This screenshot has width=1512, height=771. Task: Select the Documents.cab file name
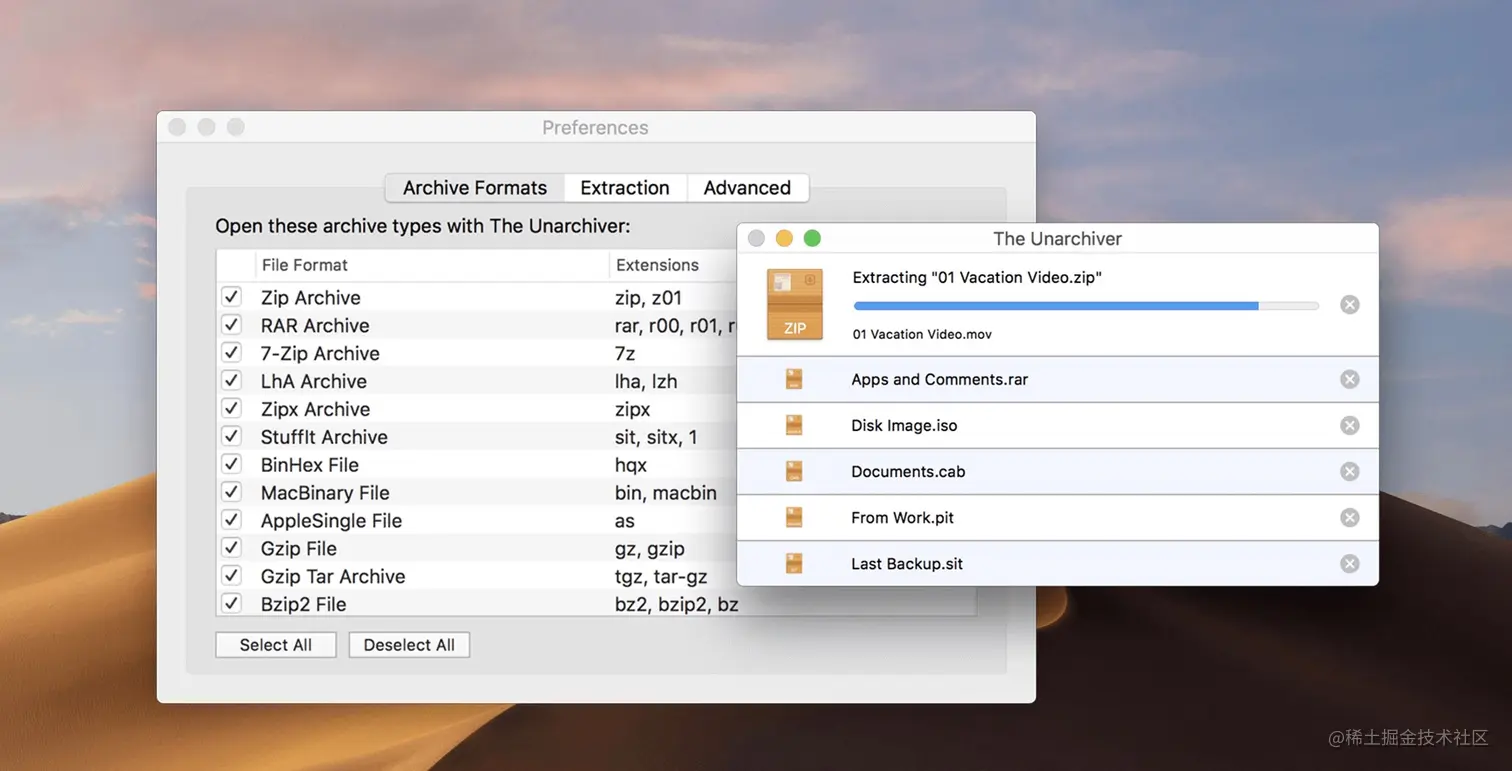(908, 471)
